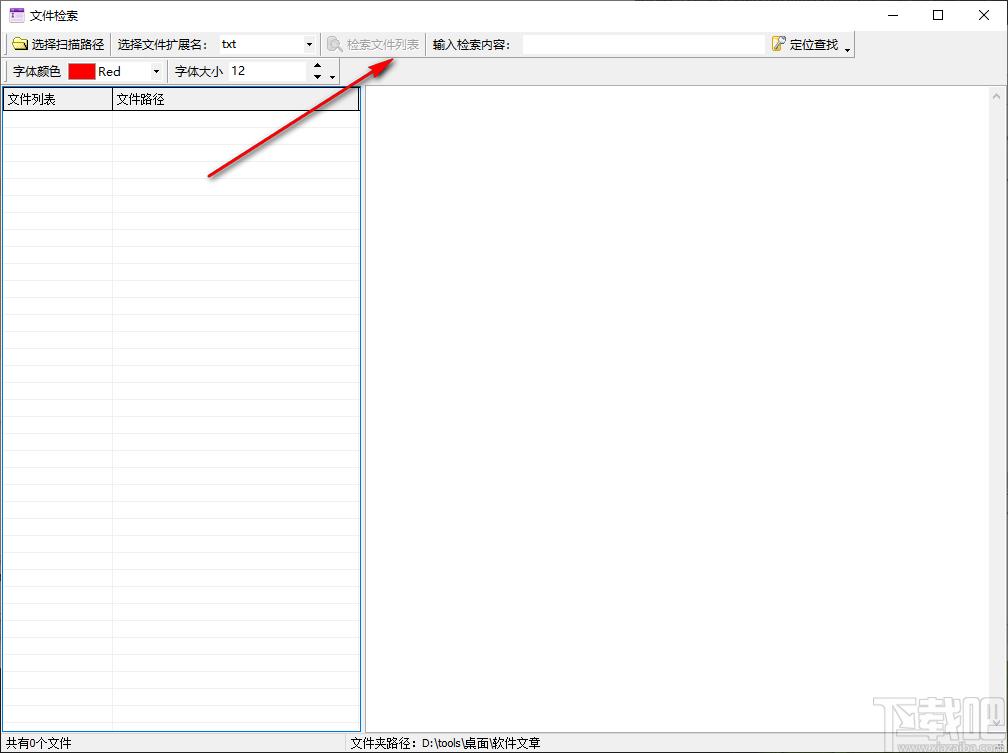The height and width of the screenshot is (753, 1008).
Task: Click the app icon in title bar
Action: 16,15
